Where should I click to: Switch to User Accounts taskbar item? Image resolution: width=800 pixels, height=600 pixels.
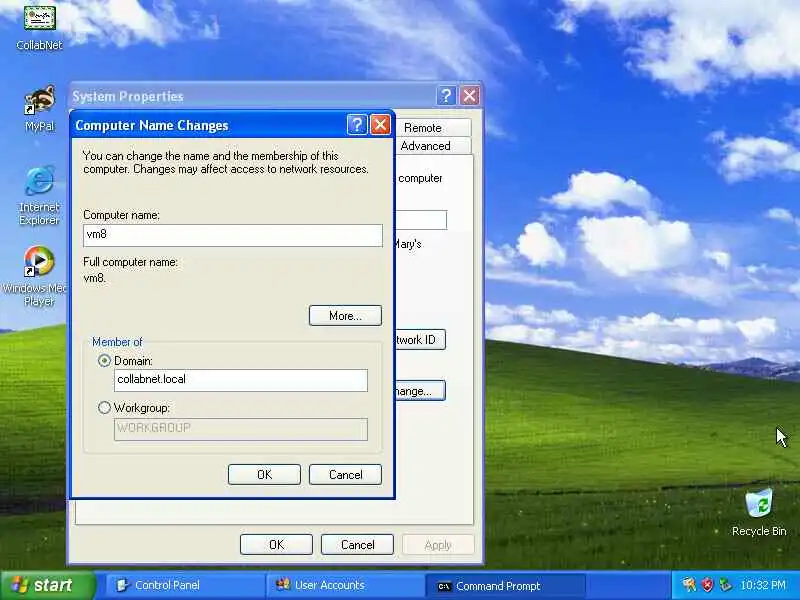click(x=345, y=585)
